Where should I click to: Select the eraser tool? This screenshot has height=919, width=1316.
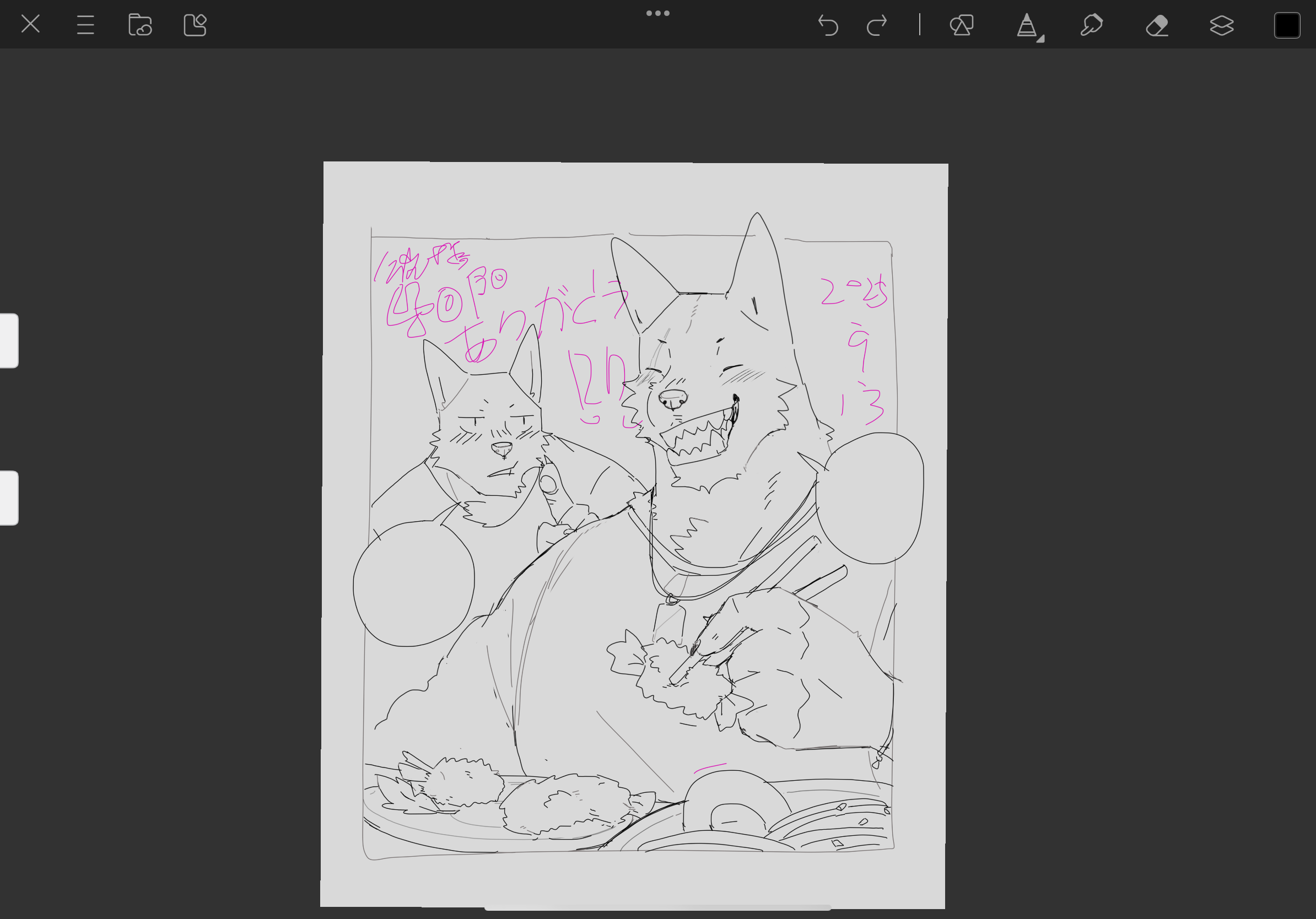pyautogui.click(x=1157, y=25)
